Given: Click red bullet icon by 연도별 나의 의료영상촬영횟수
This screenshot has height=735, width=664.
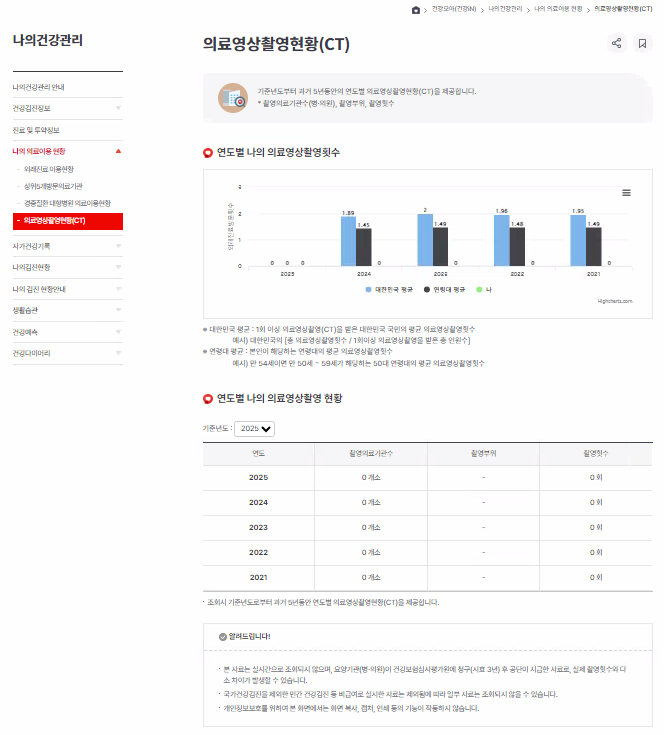Looking at the screenshot, I should [208, 153].
